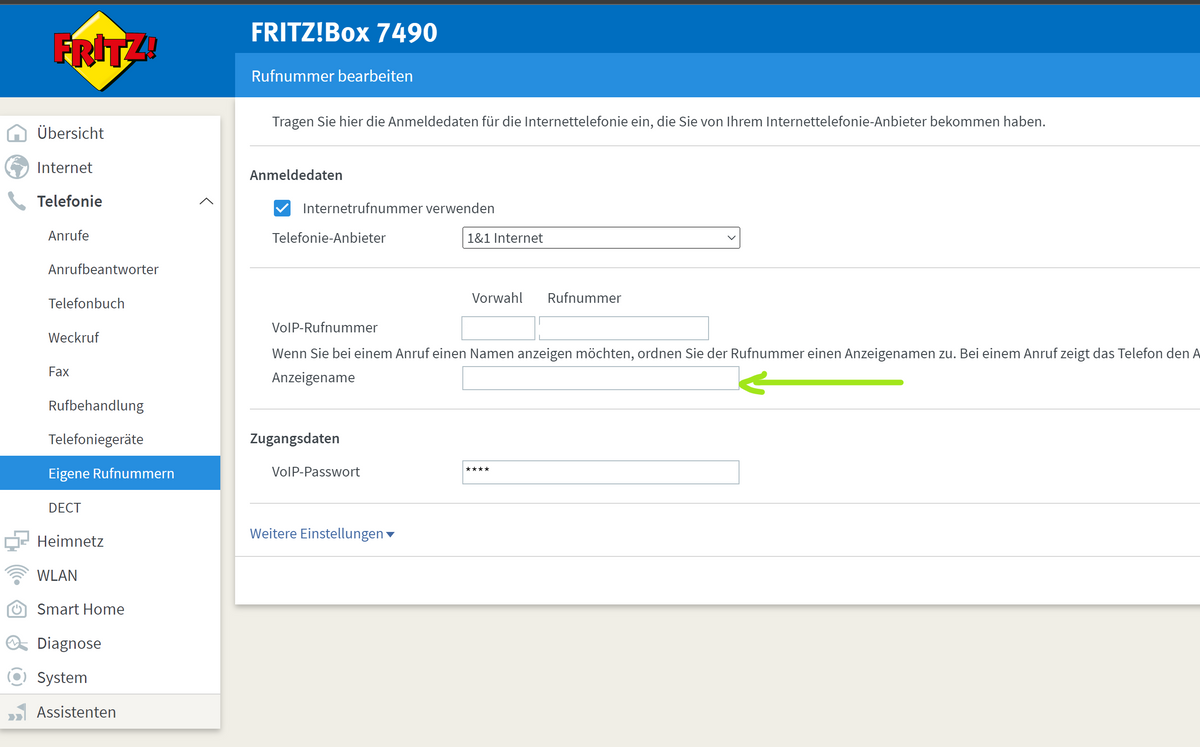Image resolution: width=1200 pixels, height=747 pixels.
Task: Click the Anmeldedaten section heading
Action: (x=296, y=175)
